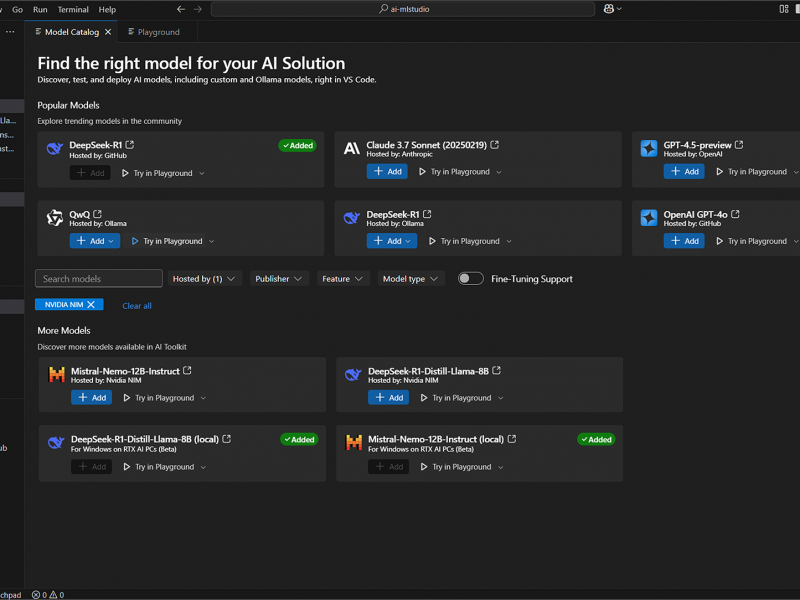Expand the Publisher filter dropdown
800x600 pixels.
pos(278,278)
